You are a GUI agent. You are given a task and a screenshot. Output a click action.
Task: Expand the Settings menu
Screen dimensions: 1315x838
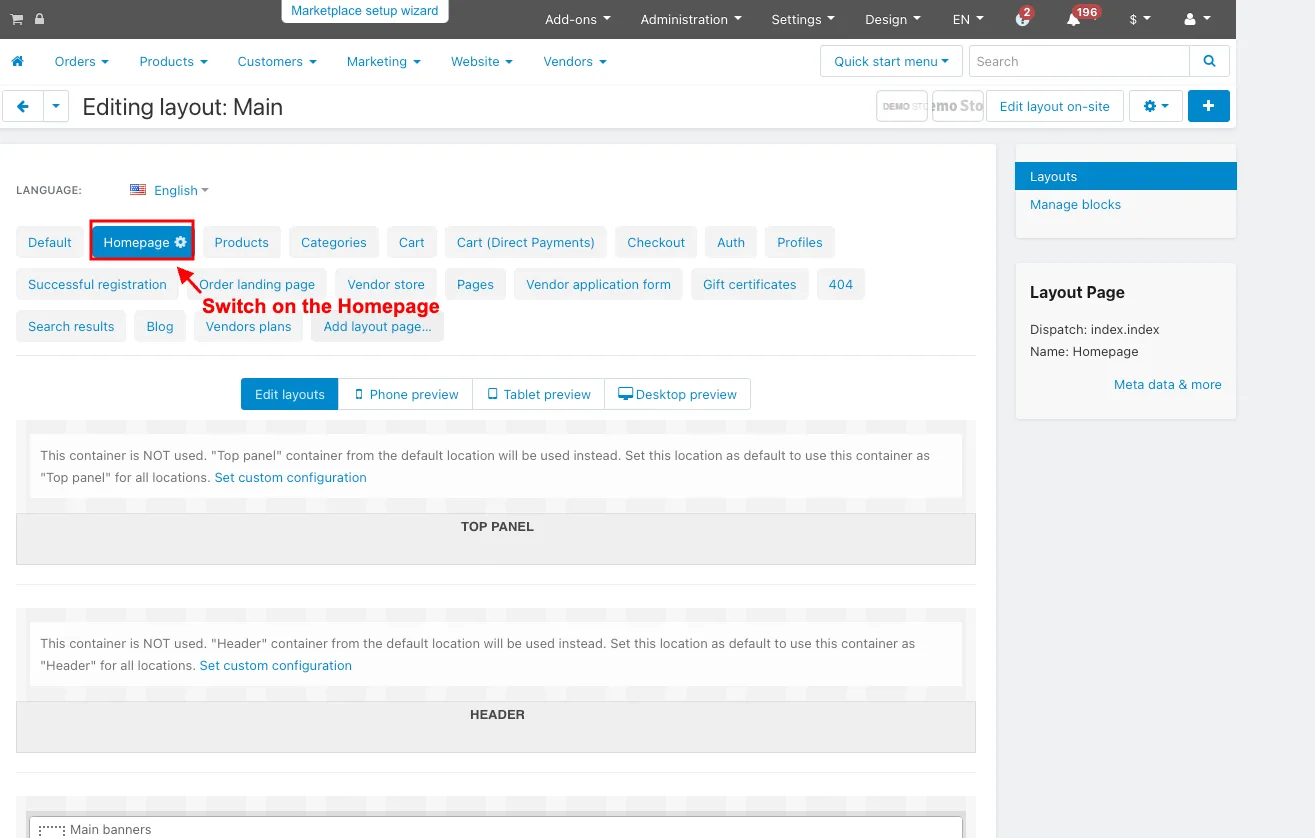tap(803, 19)
